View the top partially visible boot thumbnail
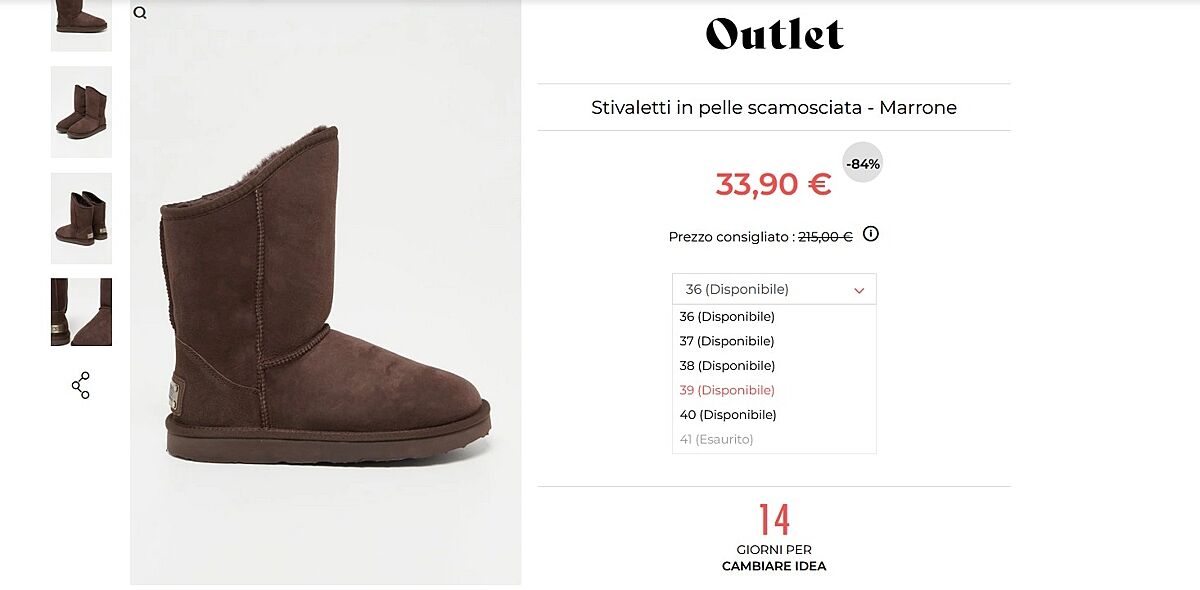The width and height of the screenshot is (1200, 590). 81,22
